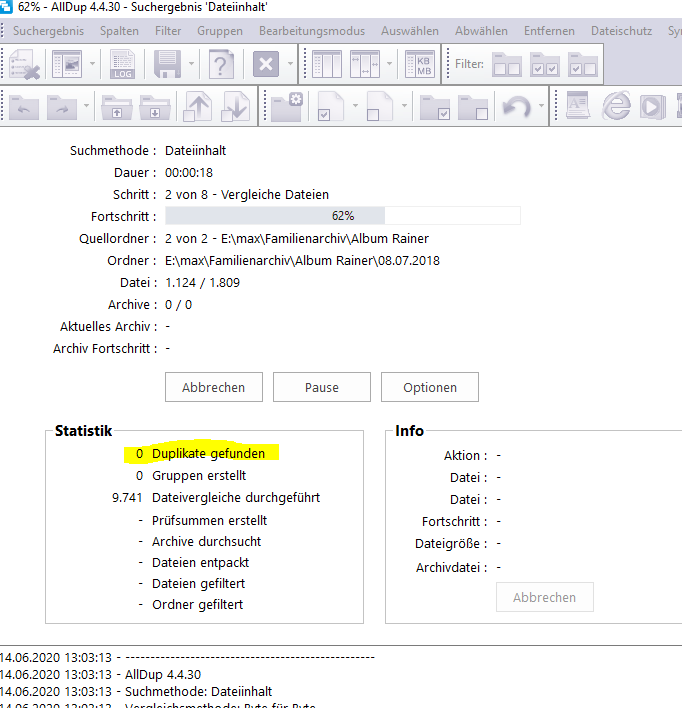
Task: Click the up arrow toolbar icon
Action: 200,107
